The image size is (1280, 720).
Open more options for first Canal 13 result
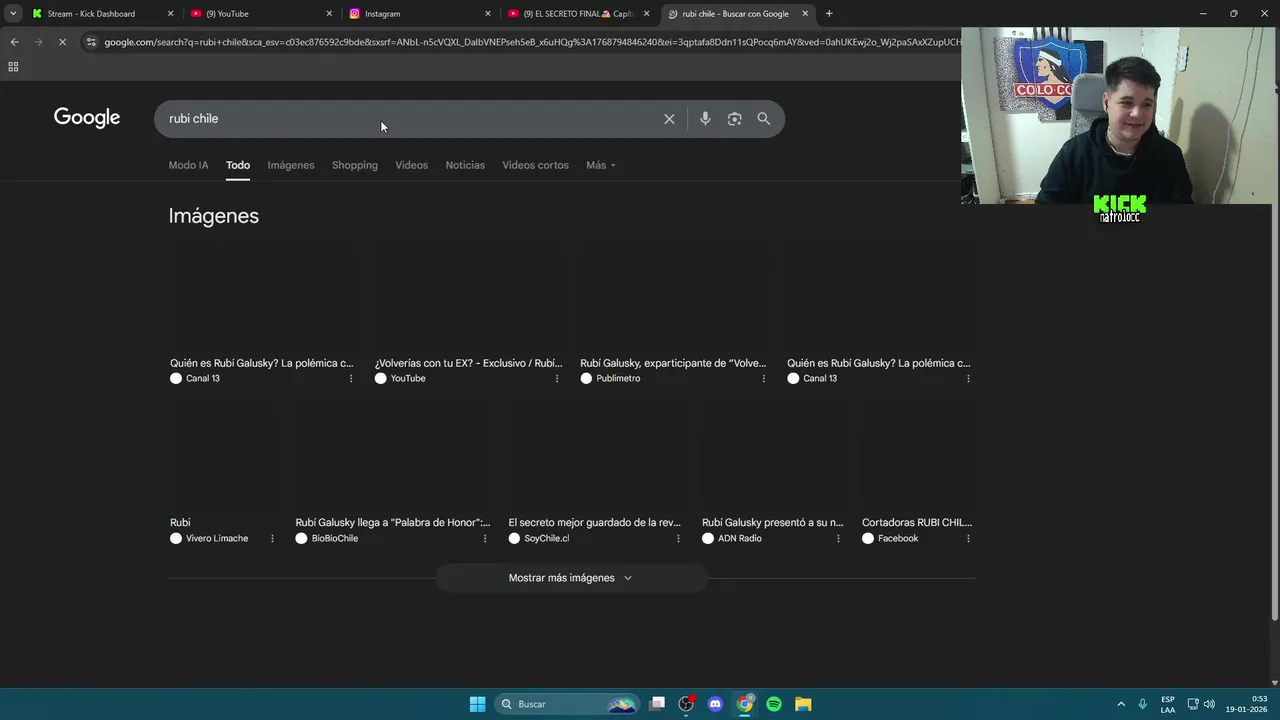tap(350, 379)
